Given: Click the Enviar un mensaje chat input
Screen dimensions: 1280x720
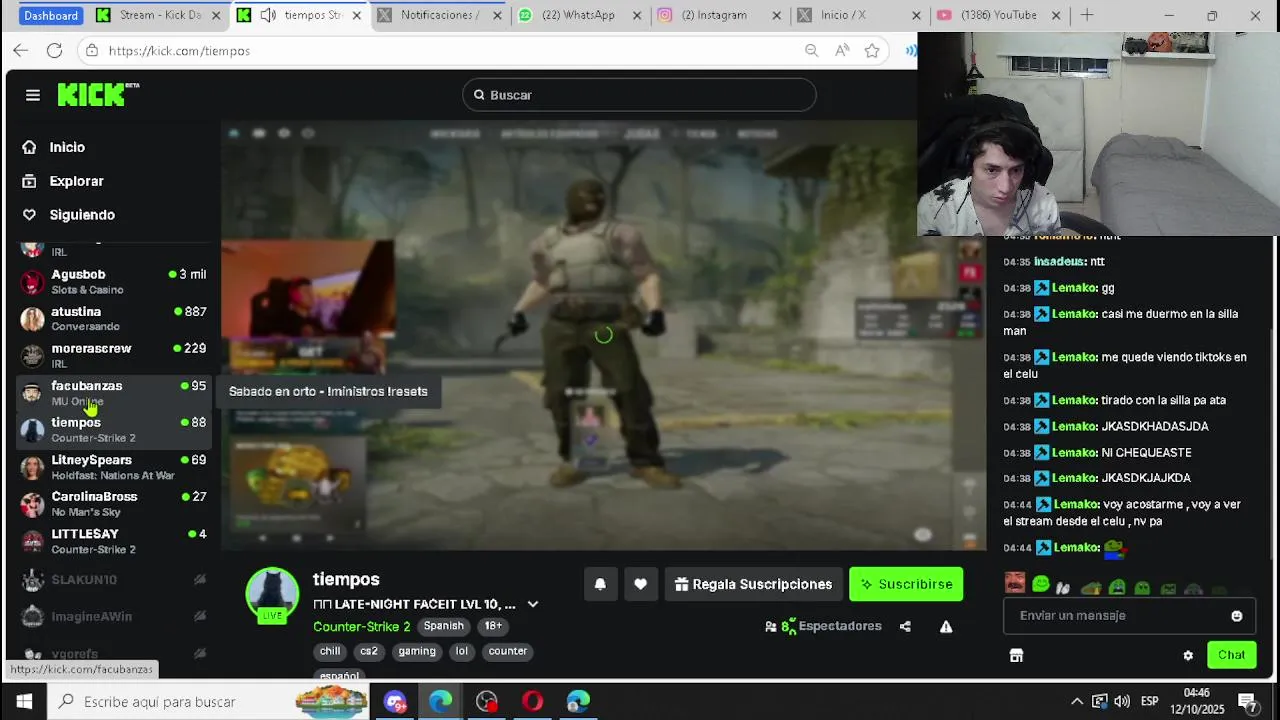Looking at the screenshot, I should [x=1128, y=616].
